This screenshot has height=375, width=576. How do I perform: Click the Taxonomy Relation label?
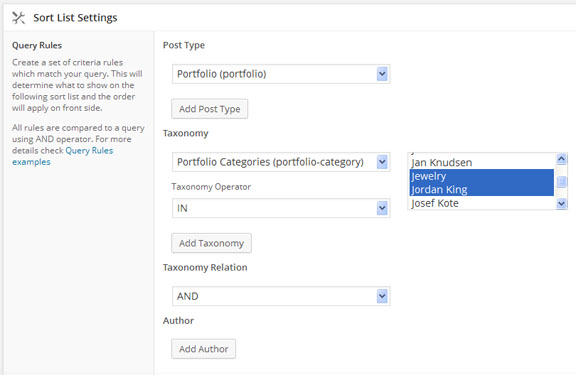205,267
